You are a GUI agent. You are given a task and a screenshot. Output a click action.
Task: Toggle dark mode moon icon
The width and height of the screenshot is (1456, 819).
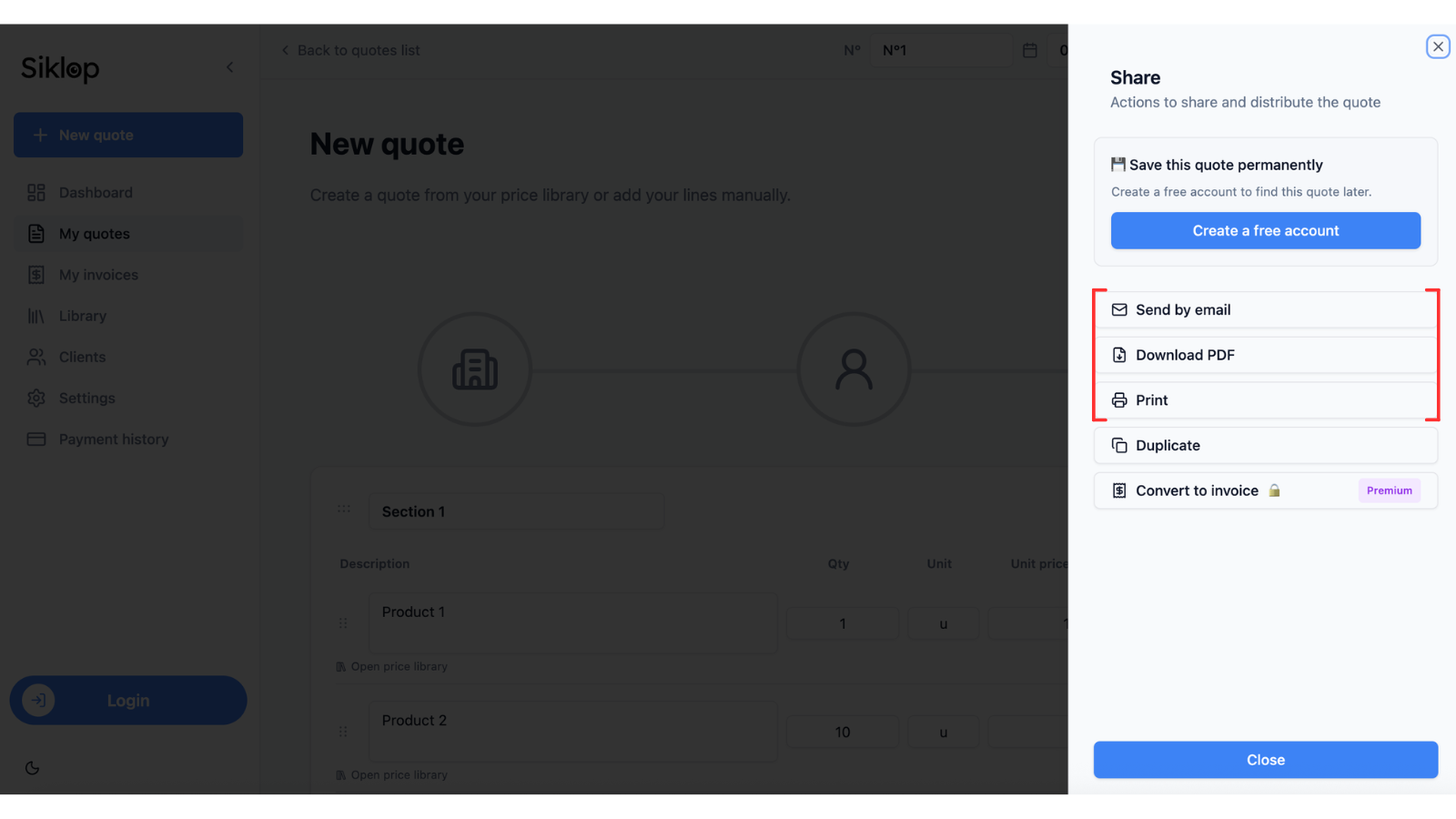click(33, 768)
